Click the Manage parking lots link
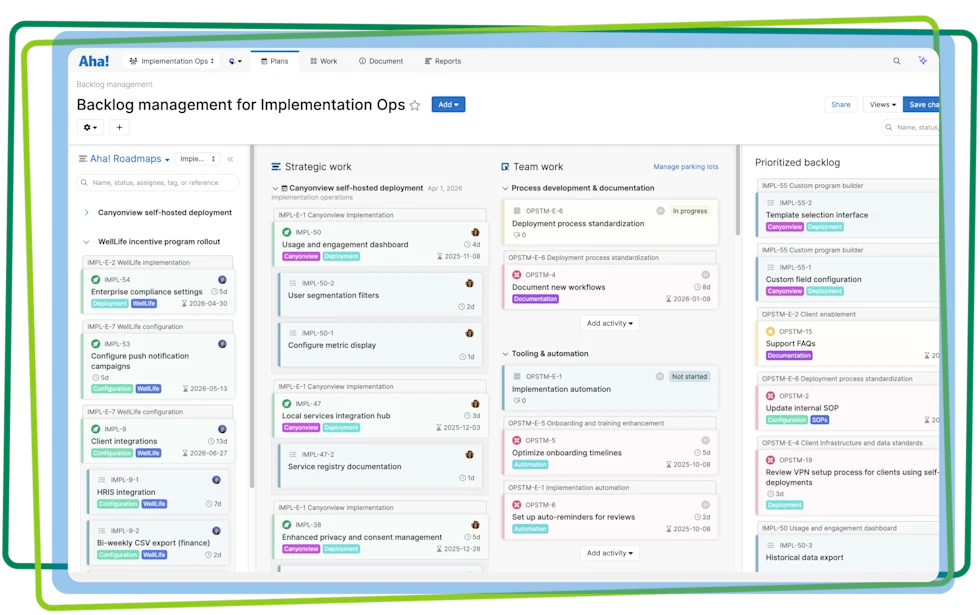This screenshot has height=615, width=980. 686,167
